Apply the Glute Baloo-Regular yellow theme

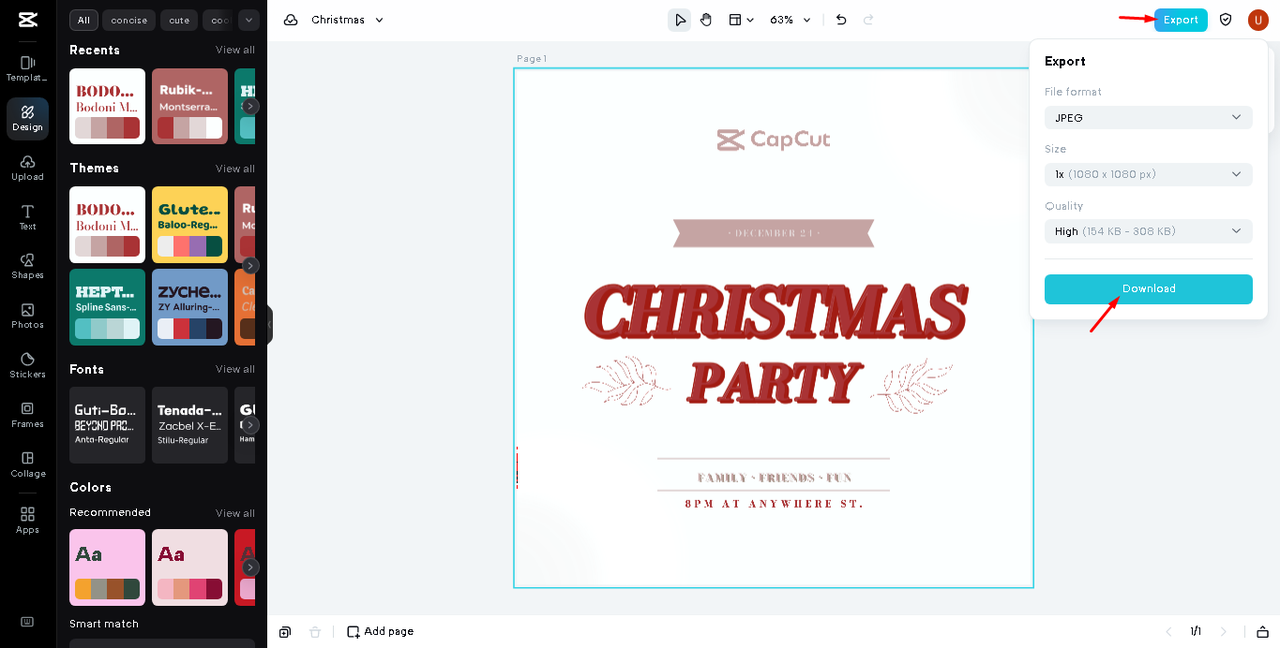190,225
